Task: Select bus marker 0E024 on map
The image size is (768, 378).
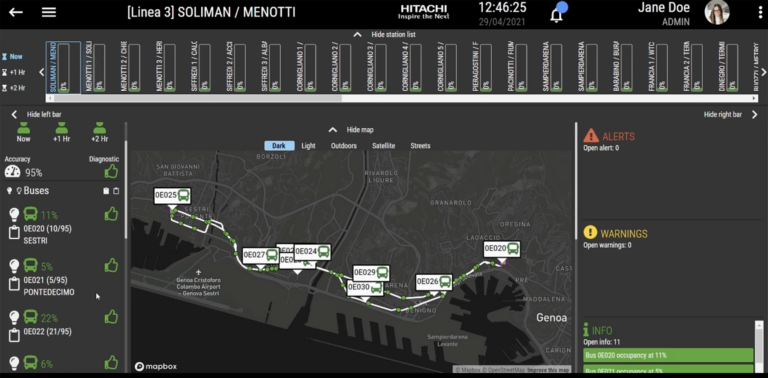Action: tap(312, 252)
